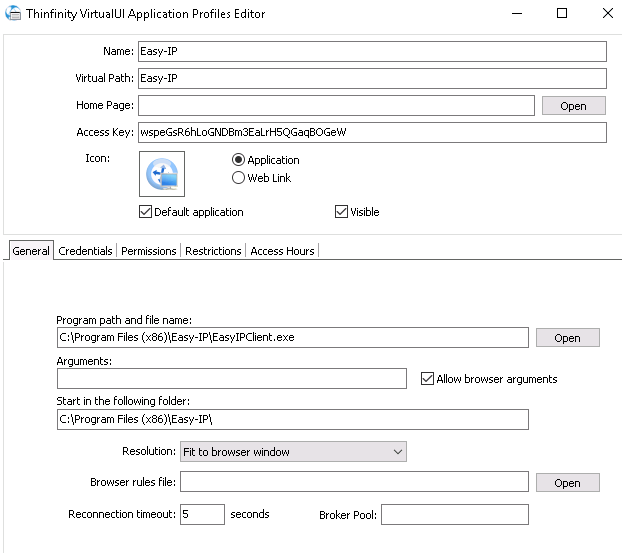Click the Start in the following folder field

pos(293,419)
